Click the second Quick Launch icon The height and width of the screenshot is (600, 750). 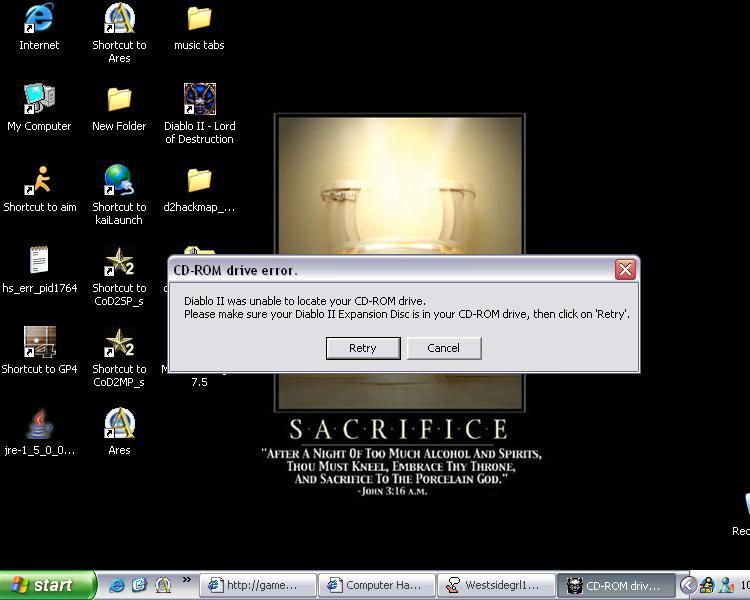139,585
